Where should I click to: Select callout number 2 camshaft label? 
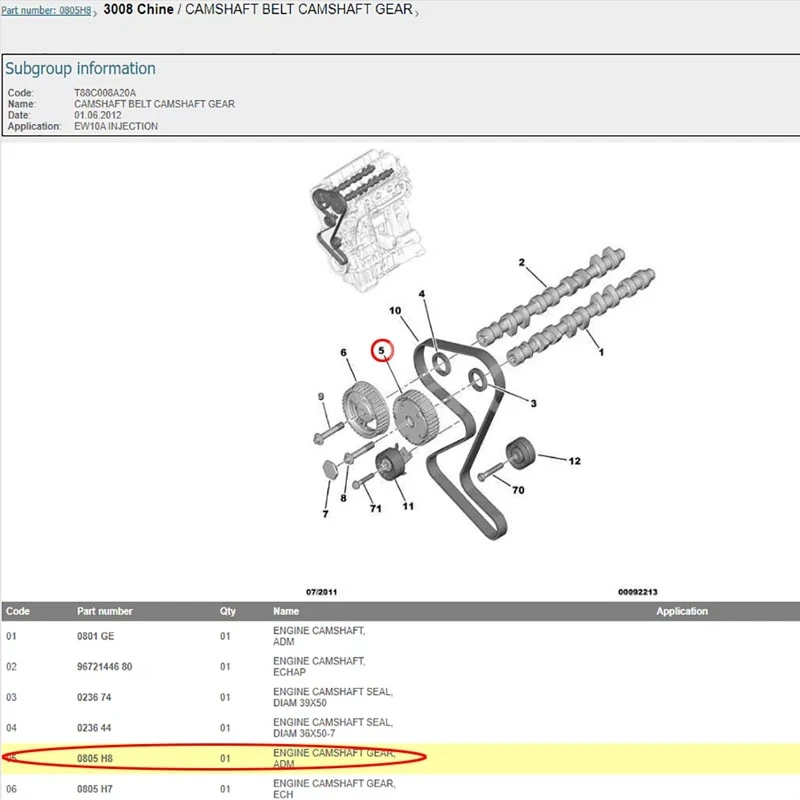[x=521, y=262]
